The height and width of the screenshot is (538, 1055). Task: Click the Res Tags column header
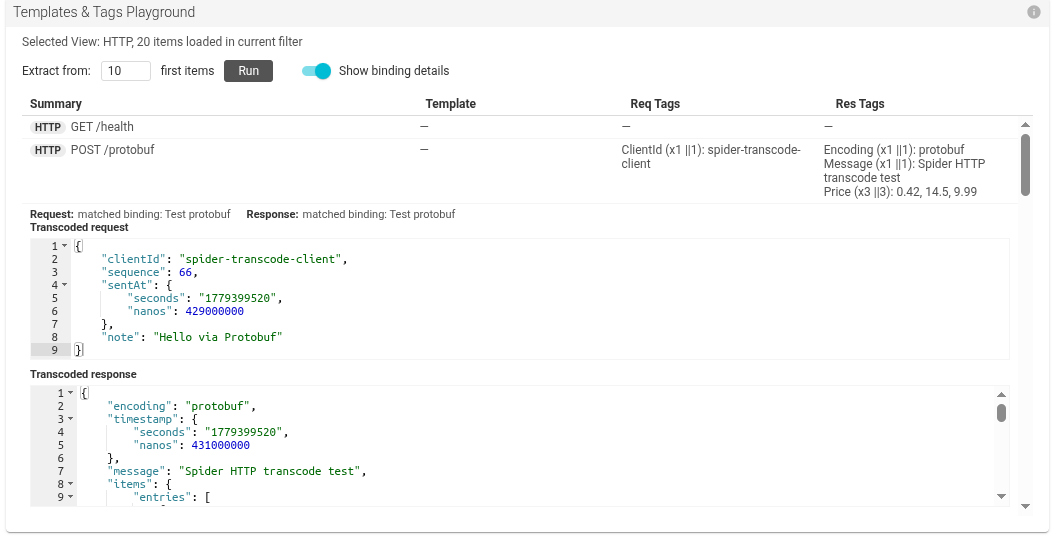click(860, 104)
